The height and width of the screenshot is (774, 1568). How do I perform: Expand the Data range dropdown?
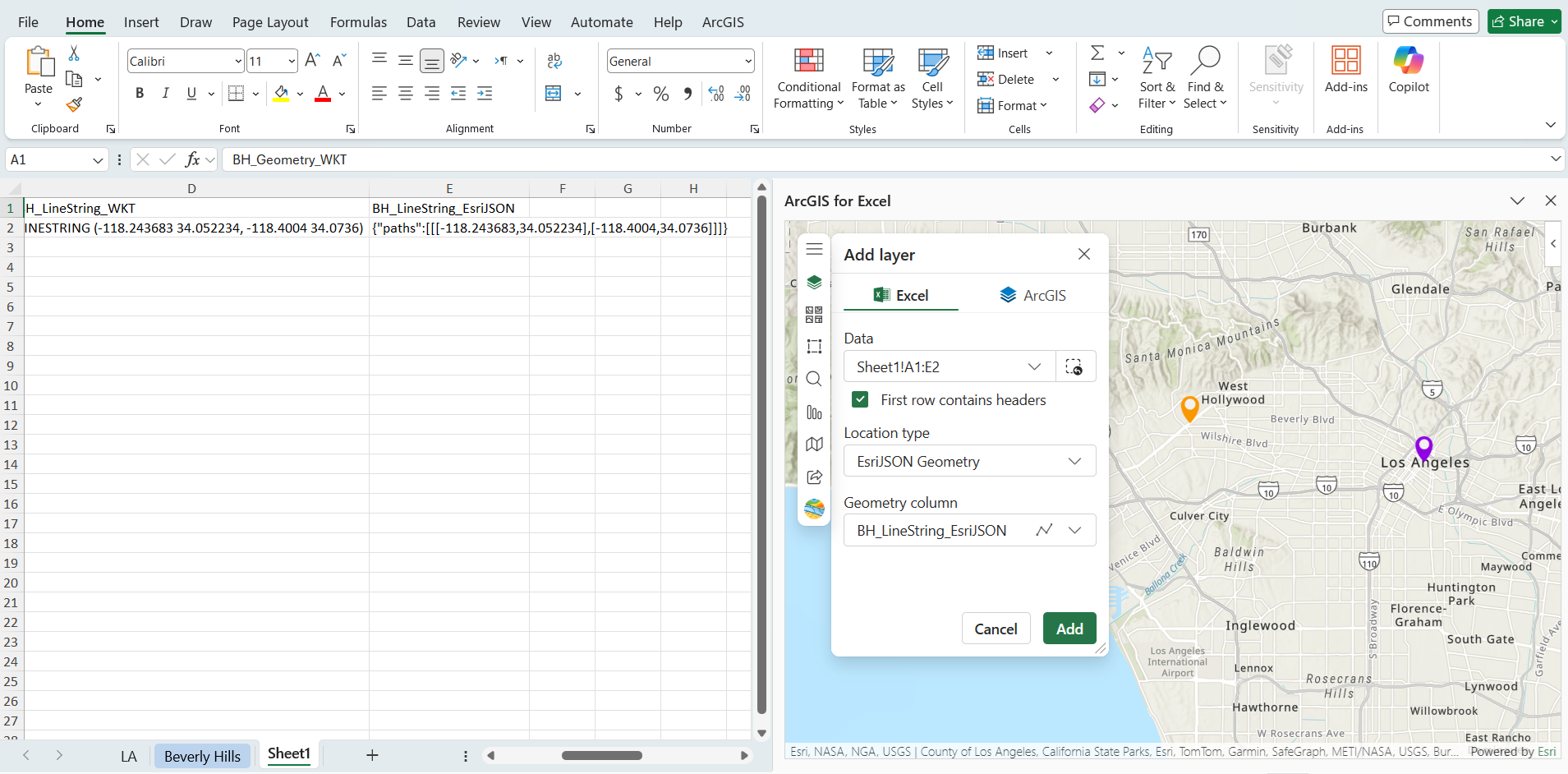[1034, 367]
